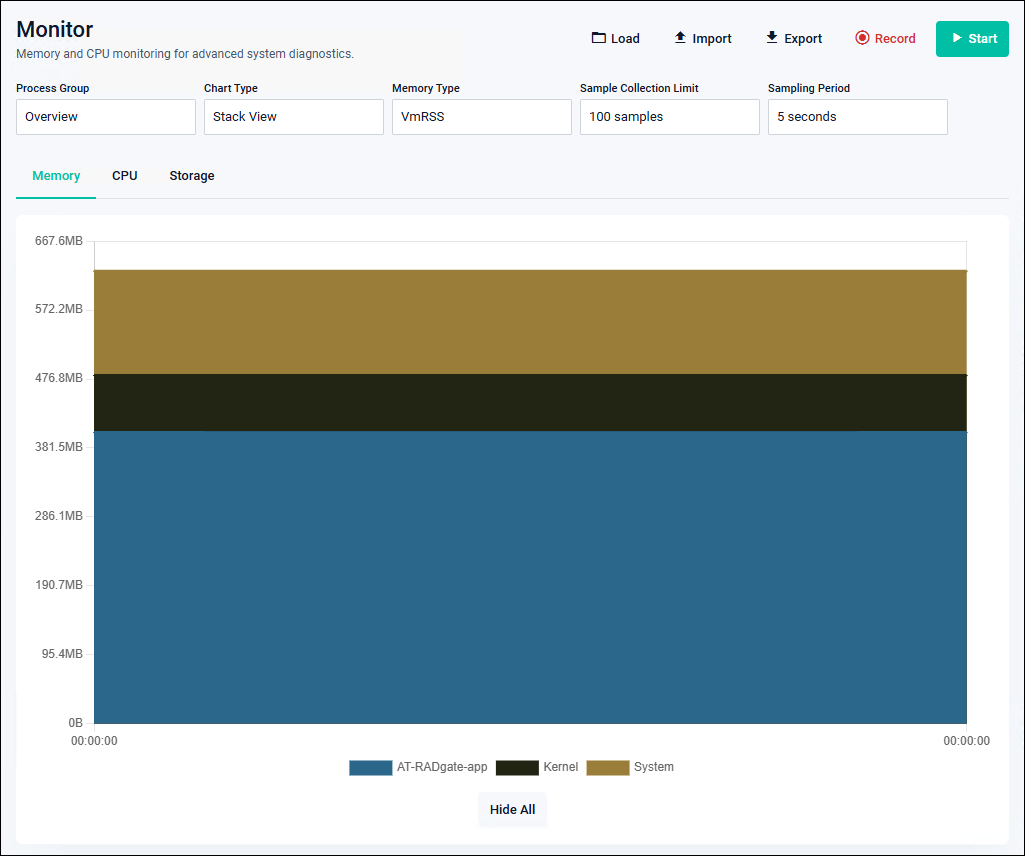Click the upload arrow icon for Import
1025x856 pixels.
pyautogui.click(x=680, y=38)
